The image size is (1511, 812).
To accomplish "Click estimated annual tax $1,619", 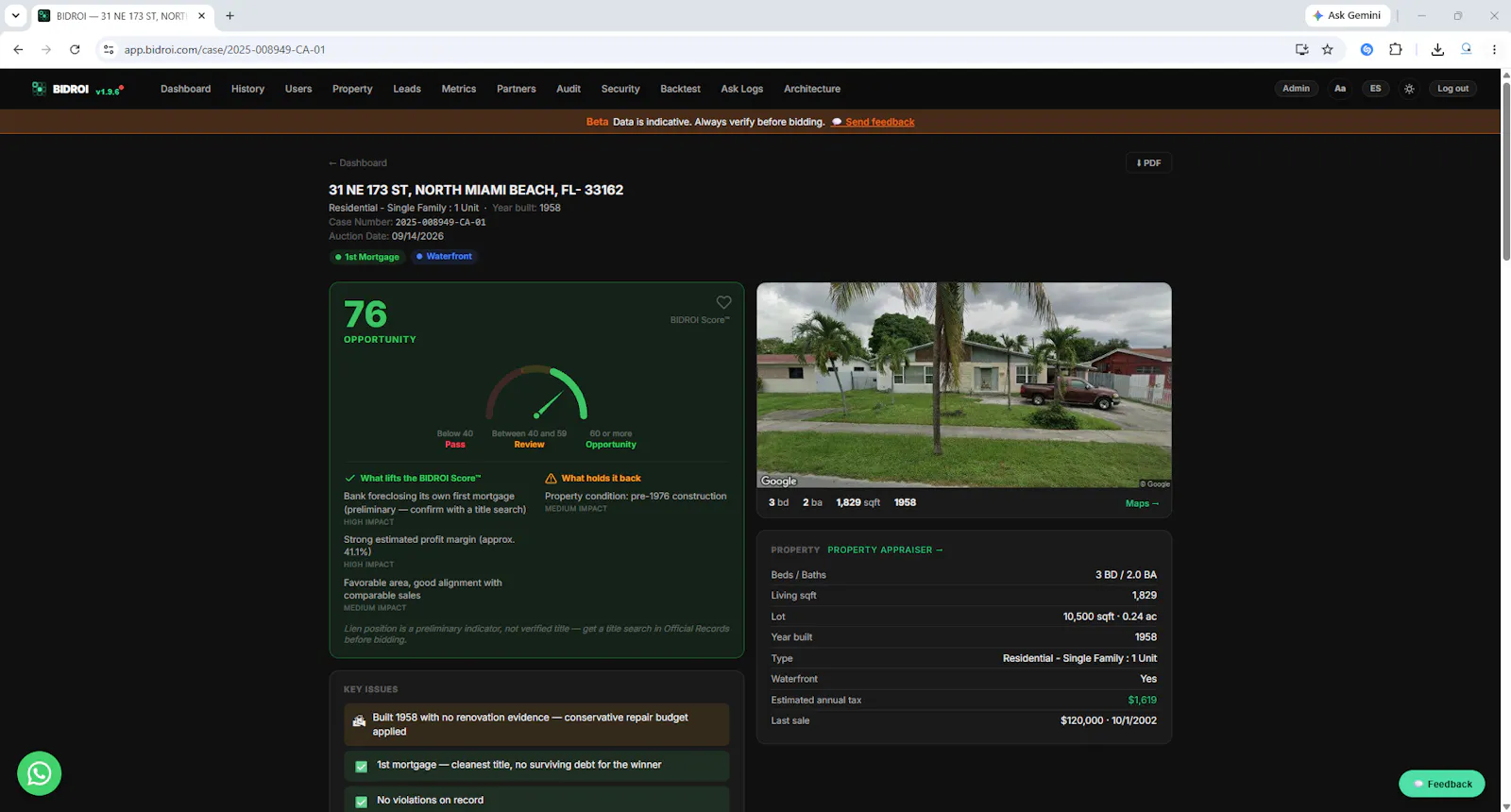I will point(1142,700).
